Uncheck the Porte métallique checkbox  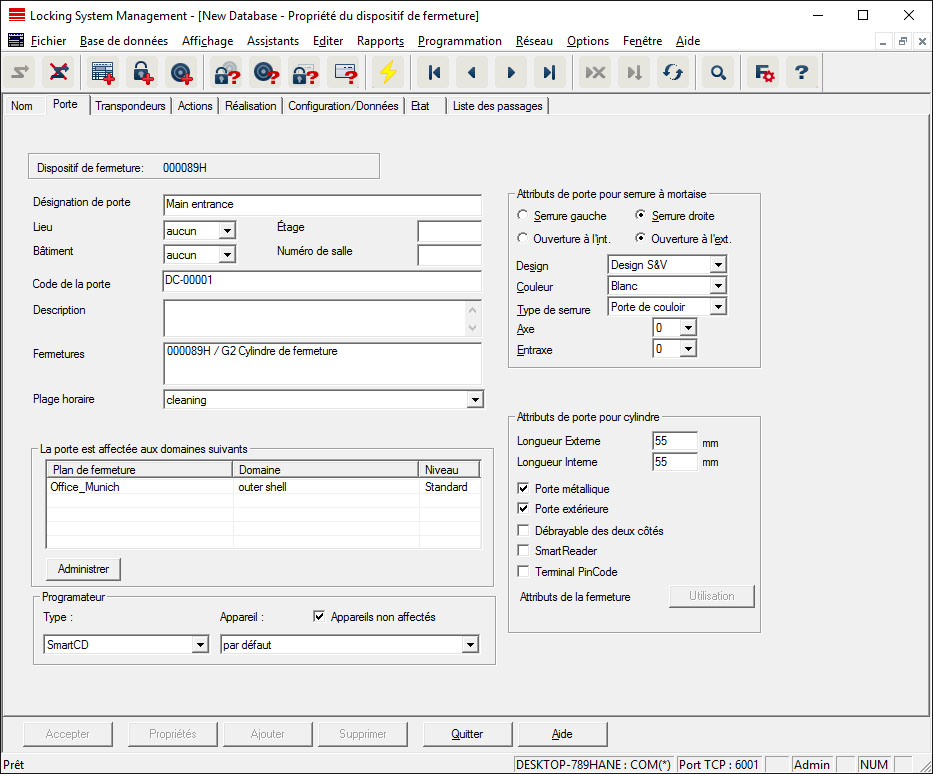pyautogui.click(x=524, y=489)
